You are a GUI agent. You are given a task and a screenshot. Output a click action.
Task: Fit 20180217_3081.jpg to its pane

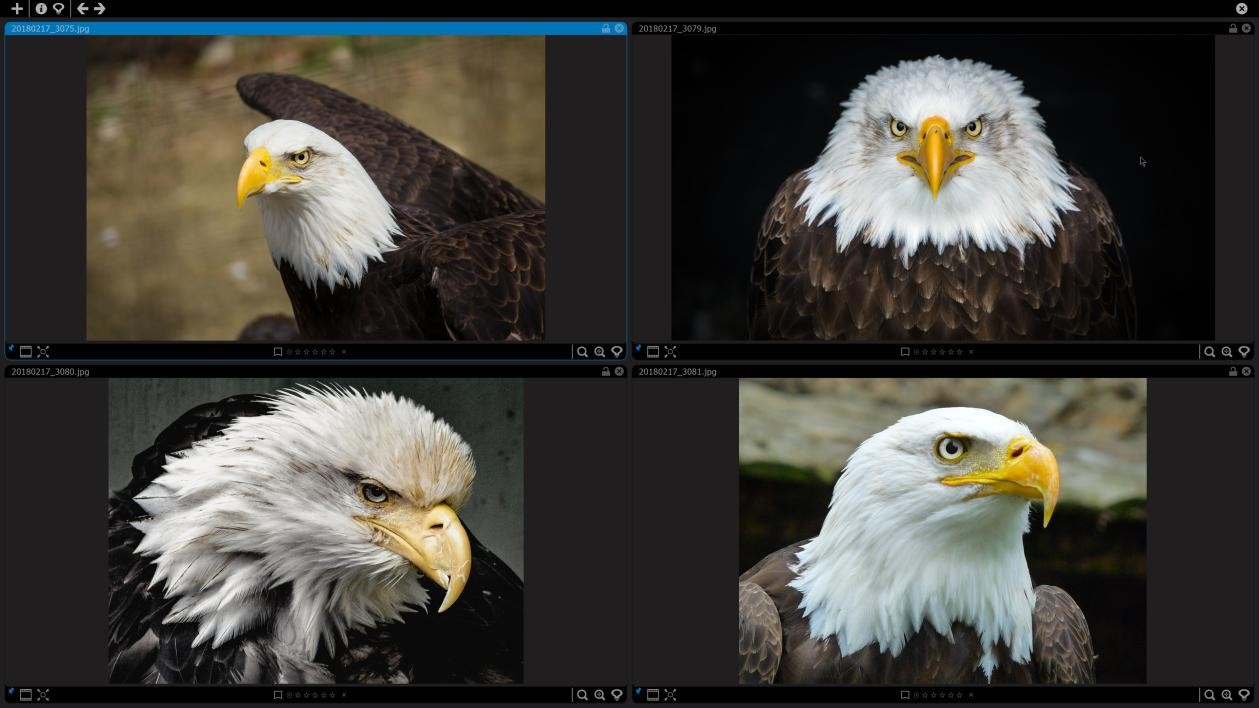click(x=670, y=695)
